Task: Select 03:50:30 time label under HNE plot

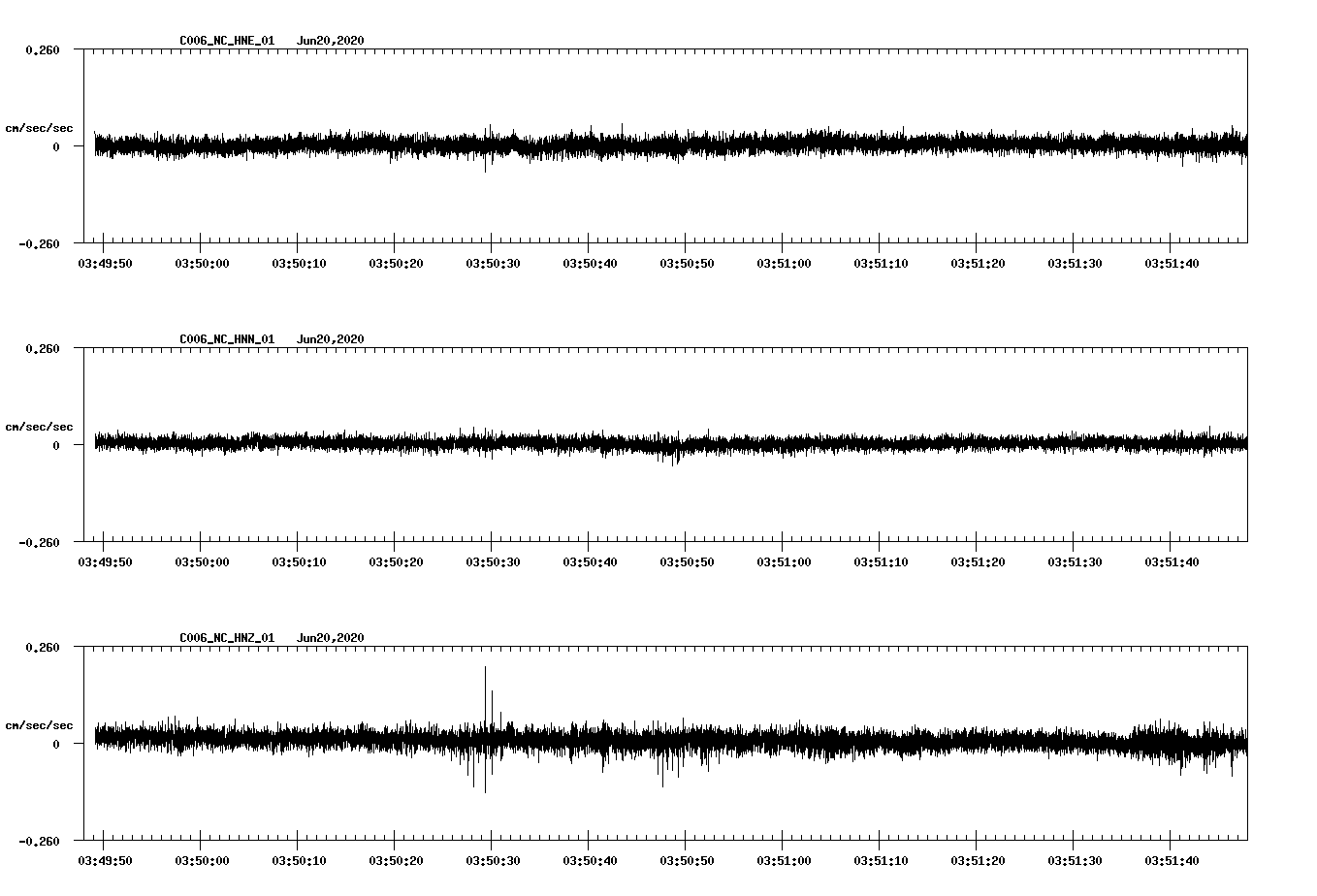Action: coord(493,264)
